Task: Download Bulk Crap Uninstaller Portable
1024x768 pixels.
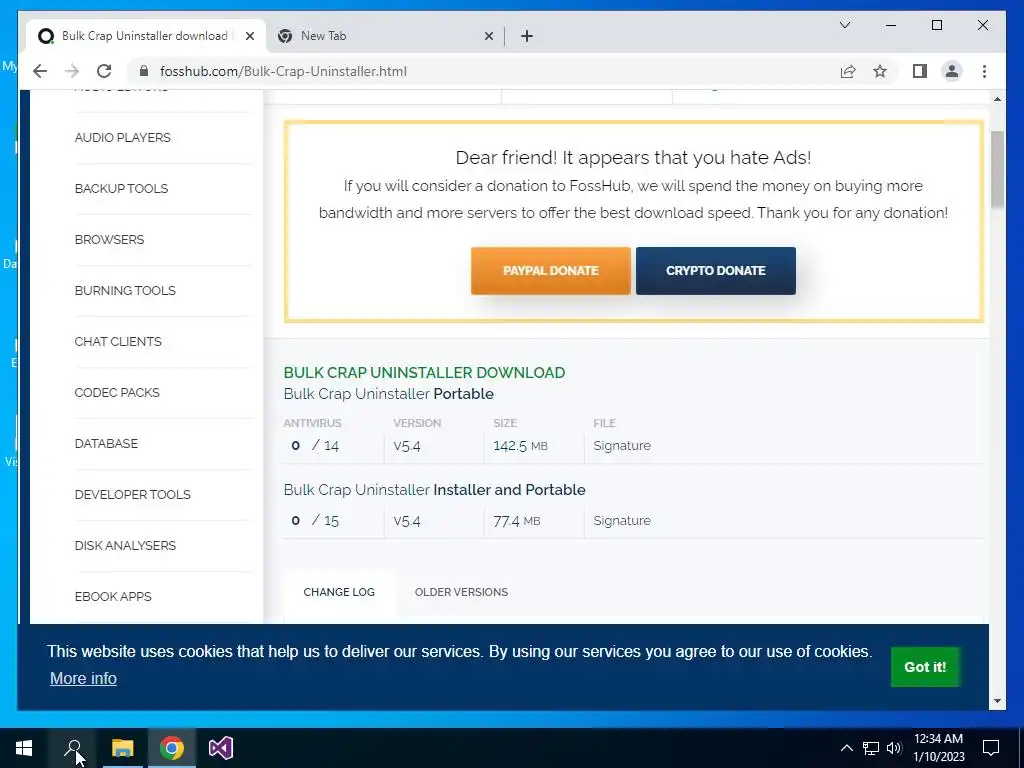Action: click(x=389, y=394)
